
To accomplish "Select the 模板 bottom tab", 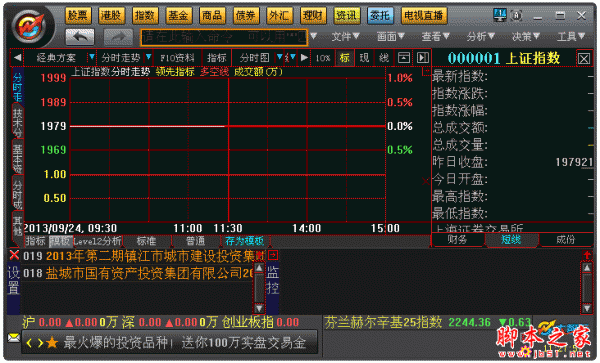I will [60, 241].
